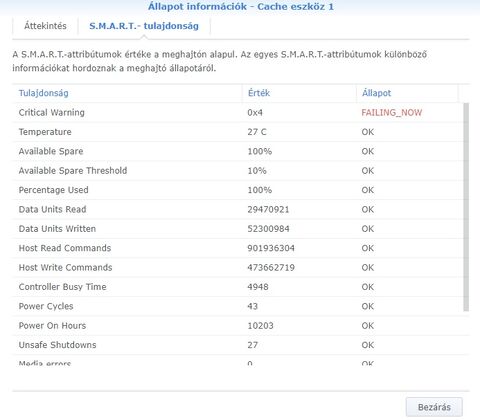The image size is (480, 420).
Task: Switch to the Áttekintés tab
Action: [45, 26]
